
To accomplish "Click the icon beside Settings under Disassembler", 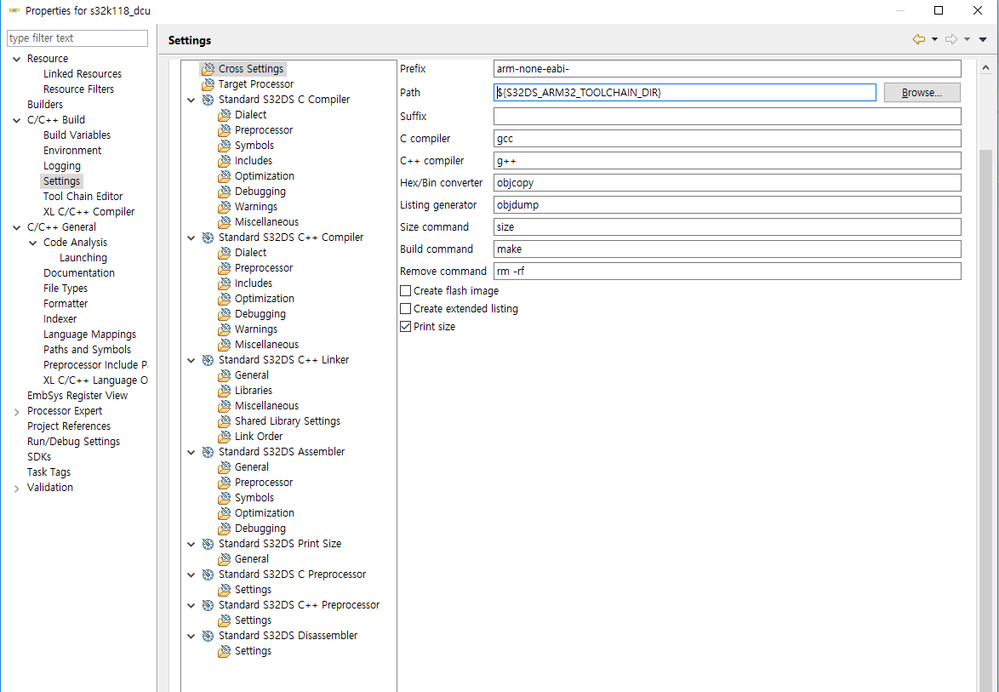I will (224, 651).
